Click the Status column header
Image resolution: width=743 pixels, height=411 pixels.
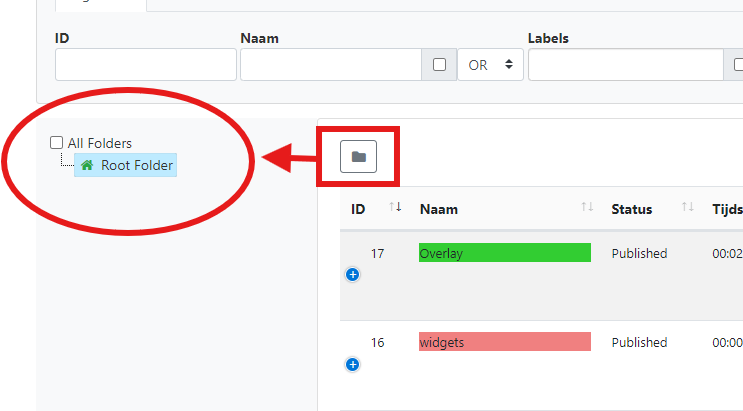[x=631, y=209]
